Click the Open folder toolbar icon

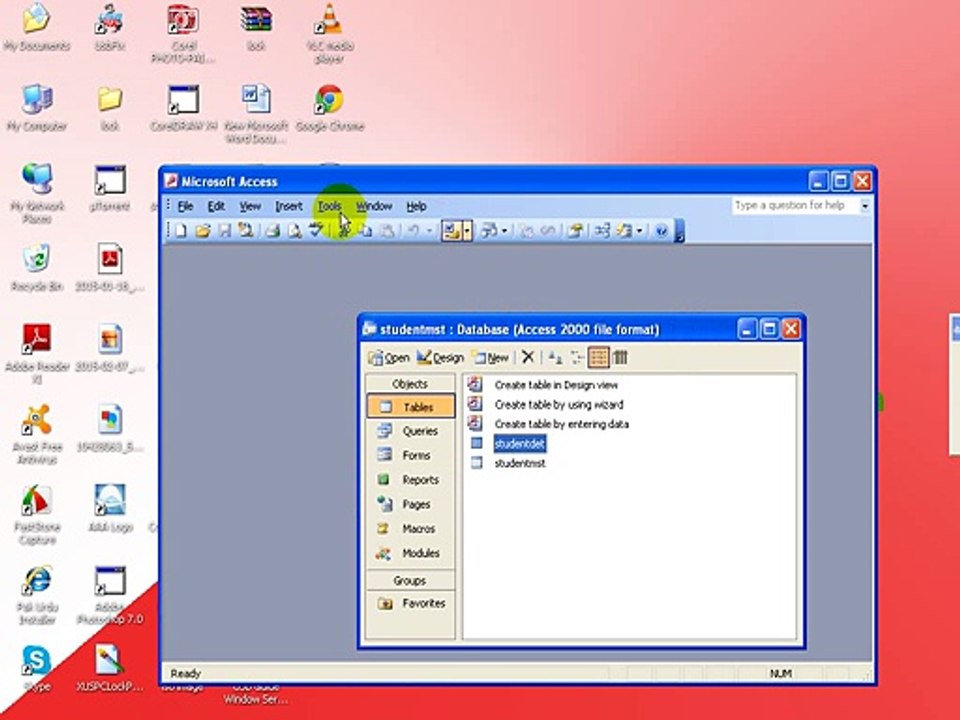coord(203,231)
